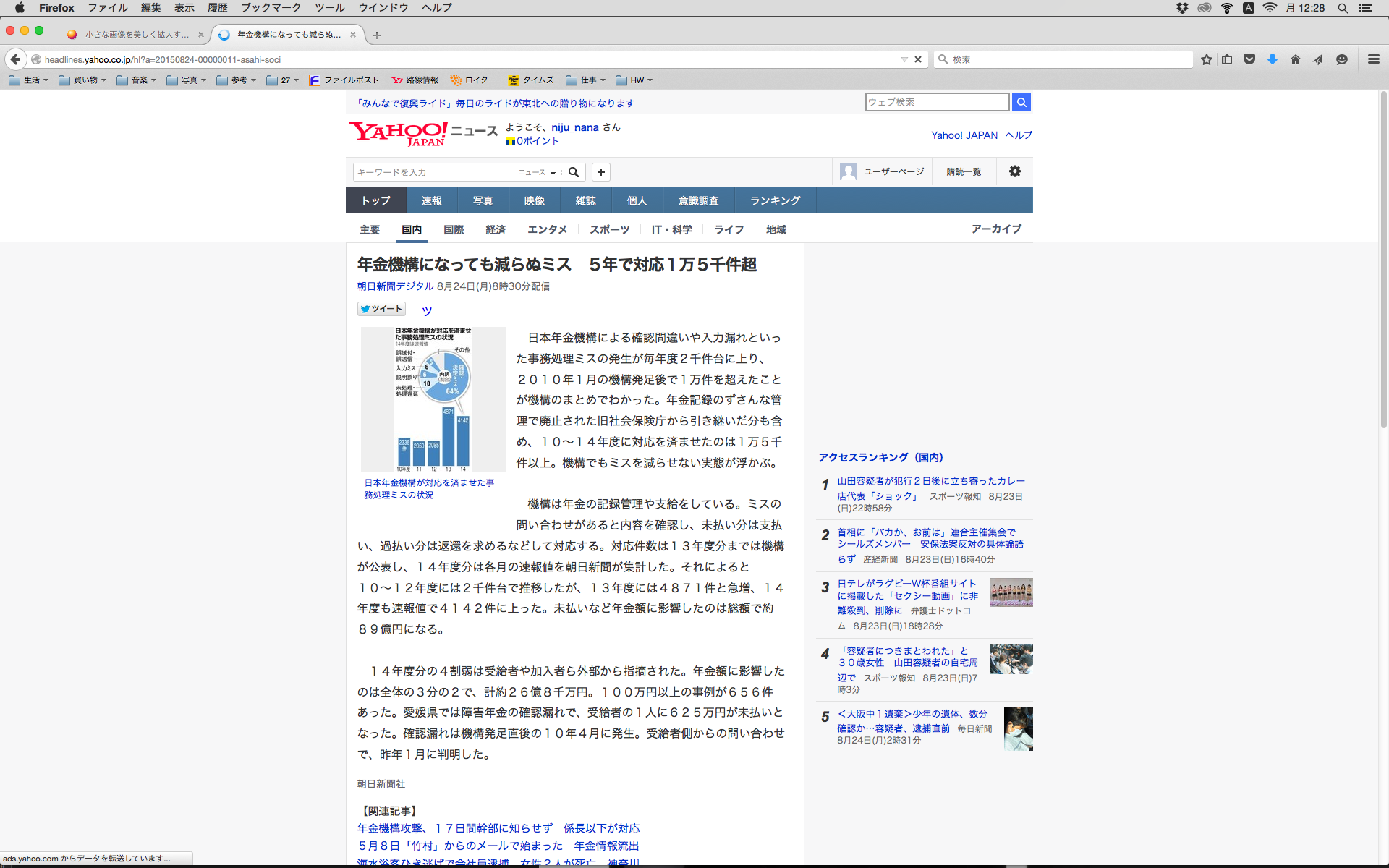This screenshot has width=1389, height=868.
Task: Expand the URL bar history dropdown arrow
Action: [x=904, y=59]
